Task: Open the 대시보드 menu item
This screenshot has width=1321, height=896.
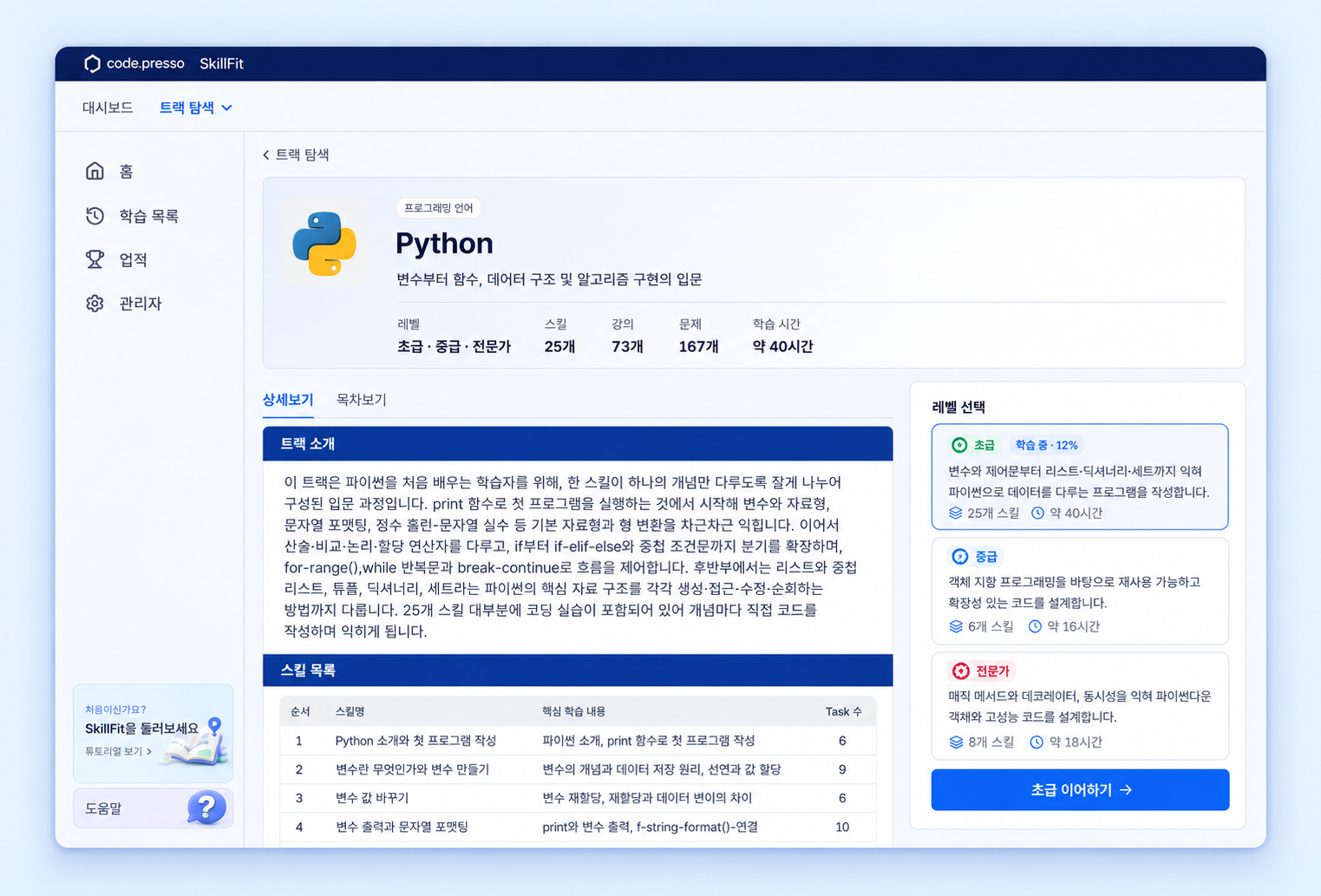Action: (108, 108)
